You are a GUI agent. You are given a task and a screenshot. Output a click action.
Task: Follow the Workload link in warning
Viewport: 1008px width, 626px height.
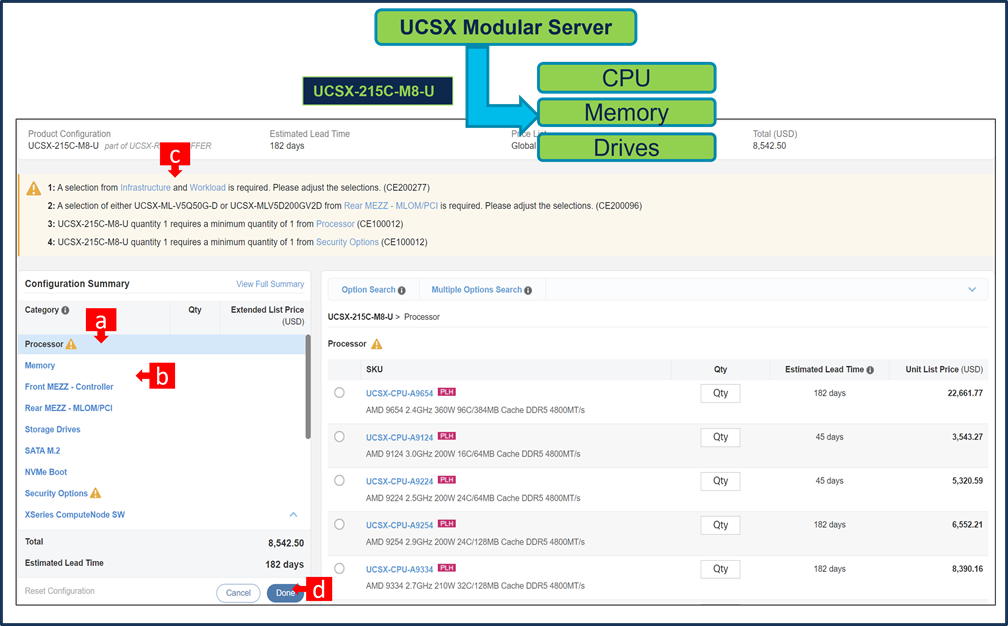(x=208, y=188)
